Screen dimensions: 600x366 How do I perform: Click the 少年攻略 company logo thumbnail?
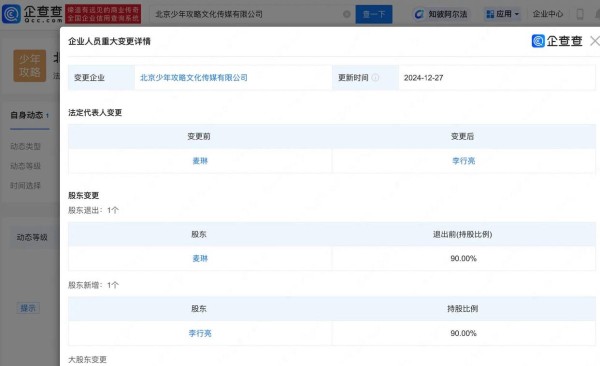pyautogui.click(x=30, y=65)
